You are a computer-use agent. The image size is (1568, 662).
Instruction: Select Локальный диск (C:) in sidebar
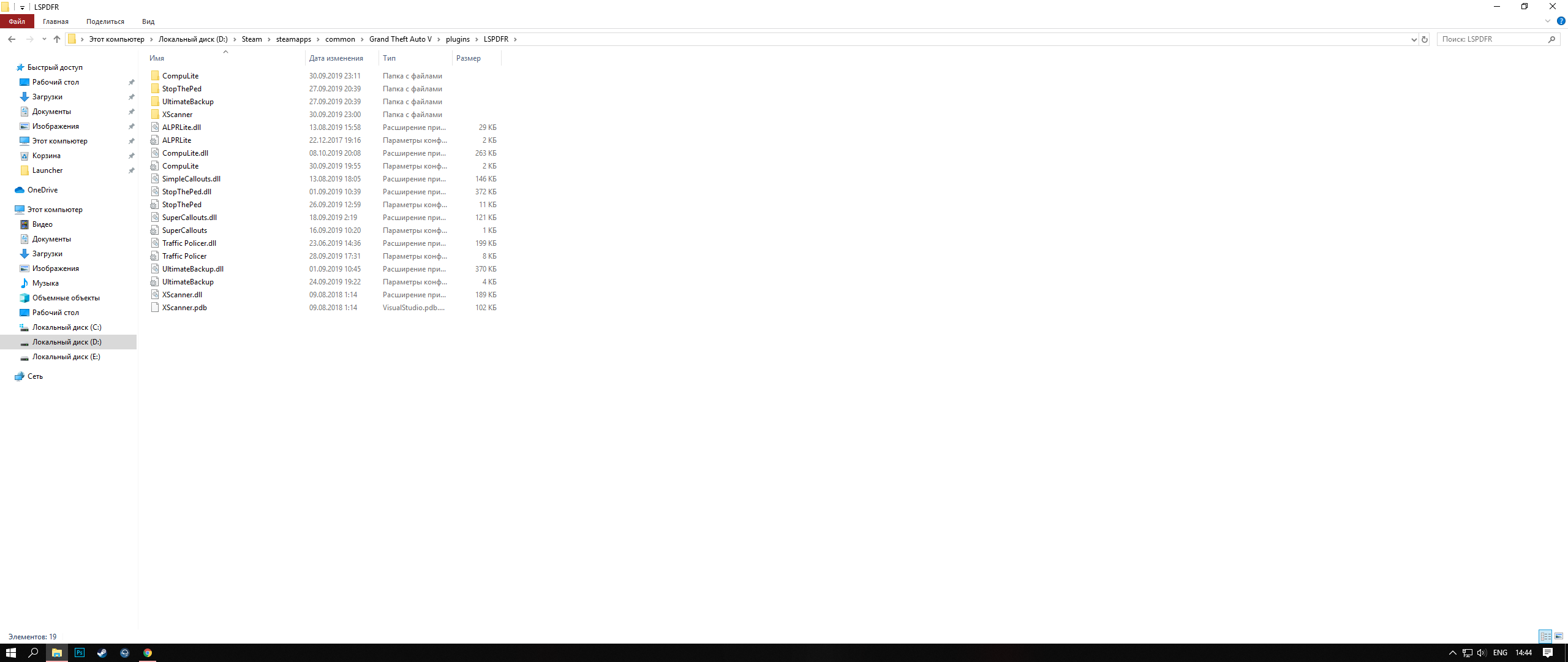67,327
